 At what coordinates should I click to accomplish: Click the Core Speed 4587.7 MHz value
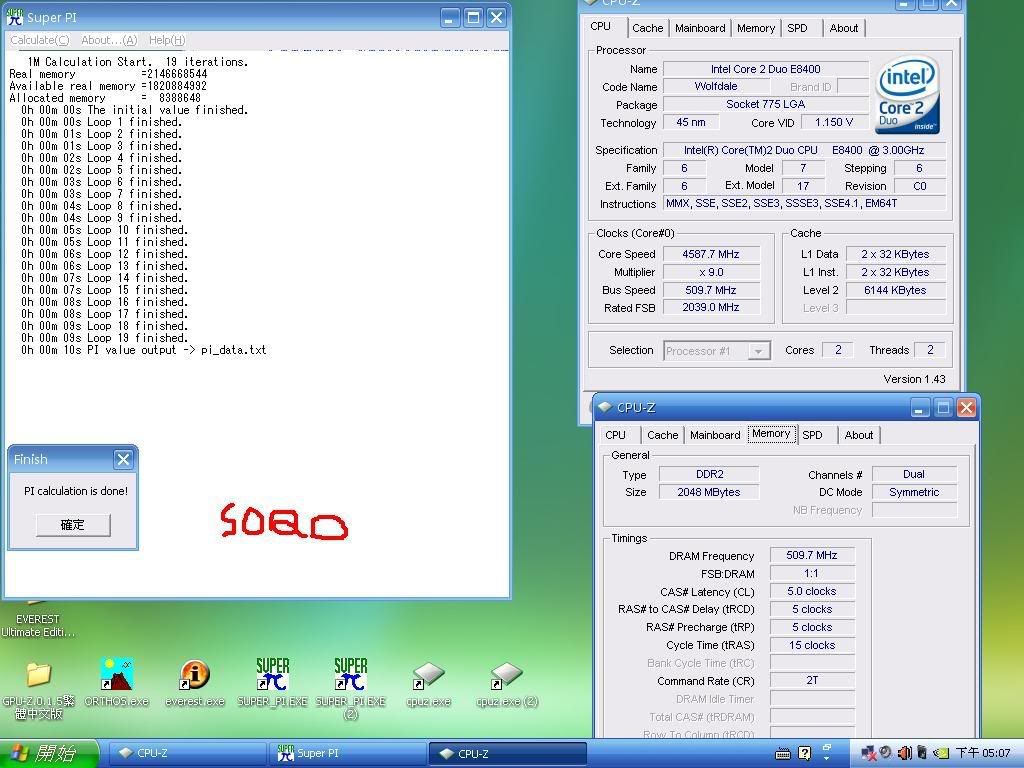click(x=711, y=254)
